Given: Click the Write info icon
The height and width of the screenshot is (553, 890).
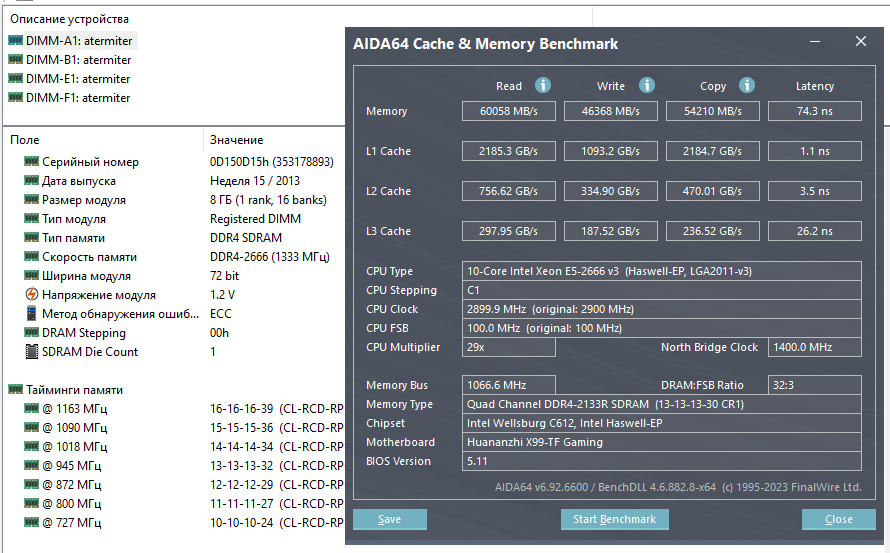Looking at the screenshot, I should point(646,85).
